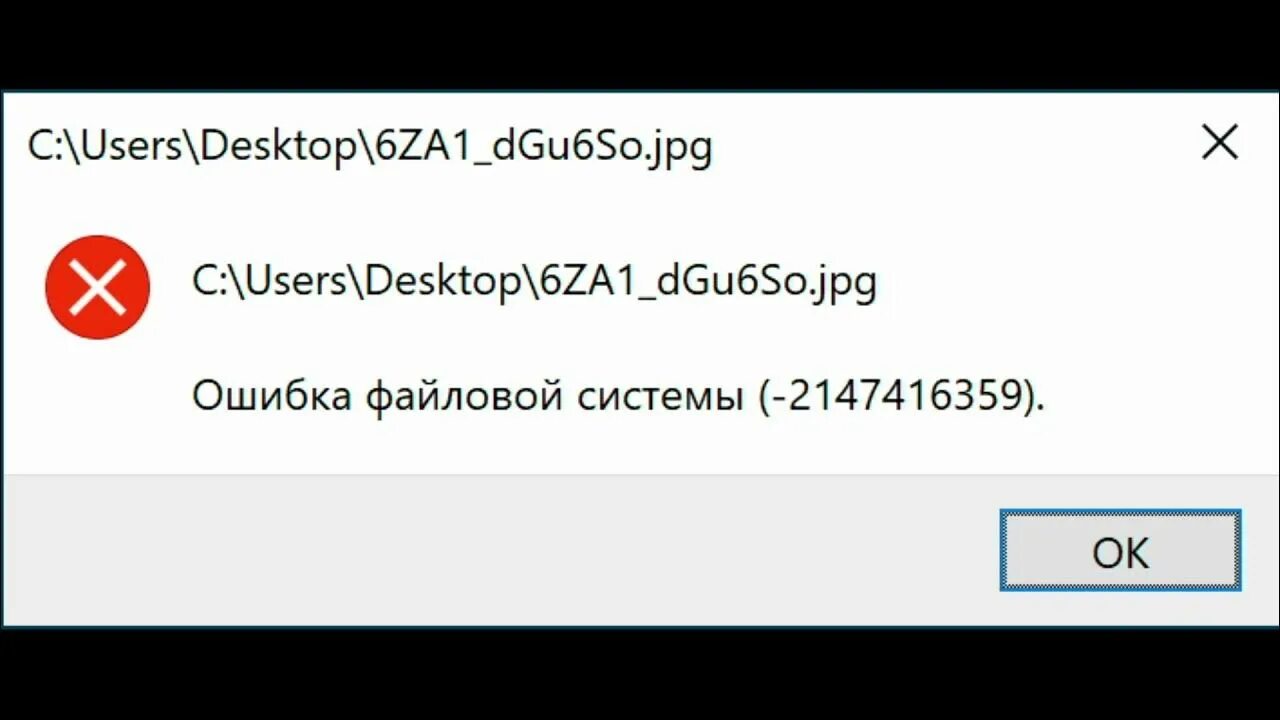Close the error dialog with the X

pos(1220,143)
